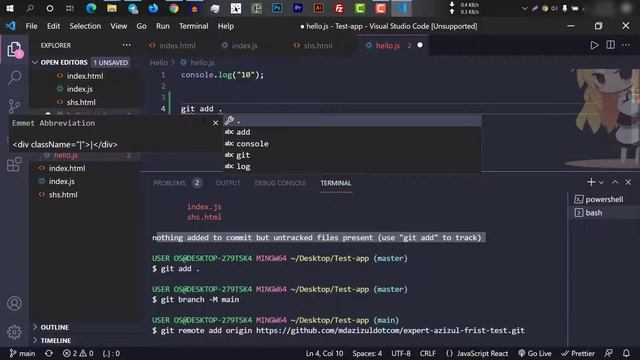Collapse the Open Editors section
The height and width of the screenshot is (360, 640).
point(35,62)
